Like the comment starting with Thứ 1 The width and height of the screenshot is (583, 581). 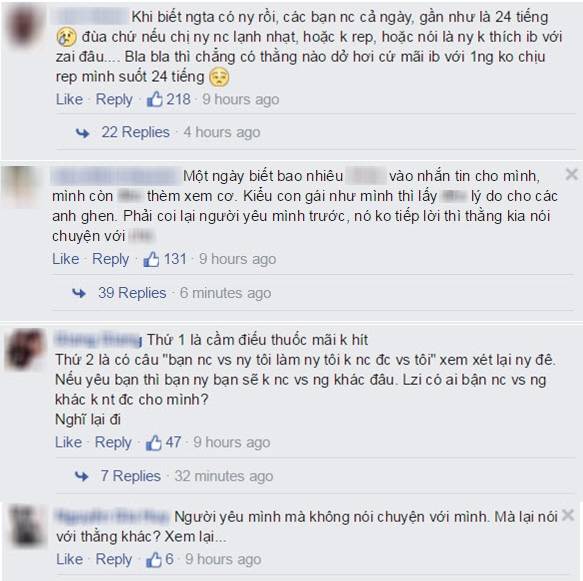[x=68, y=442]
